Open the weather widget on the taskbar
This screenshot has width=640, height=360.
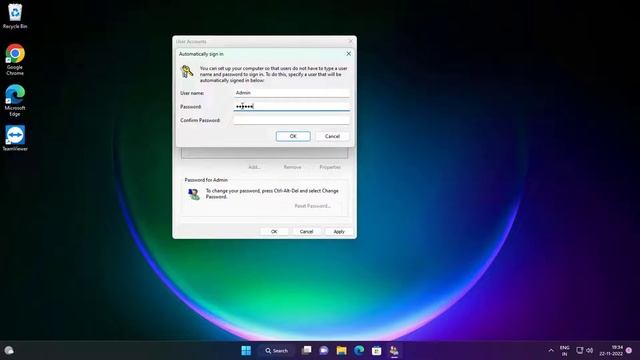(9, 351)
